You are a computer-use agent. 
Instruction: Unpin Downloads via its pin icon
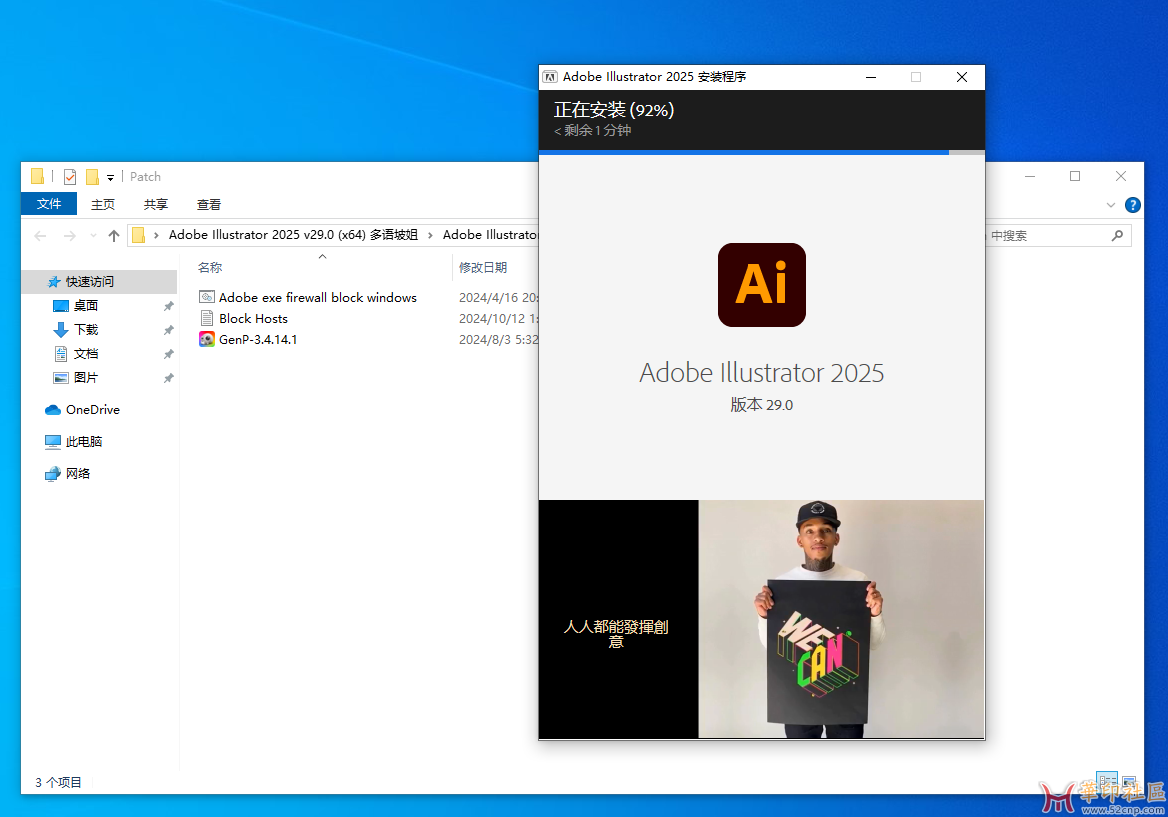click(x=168, y=330)
